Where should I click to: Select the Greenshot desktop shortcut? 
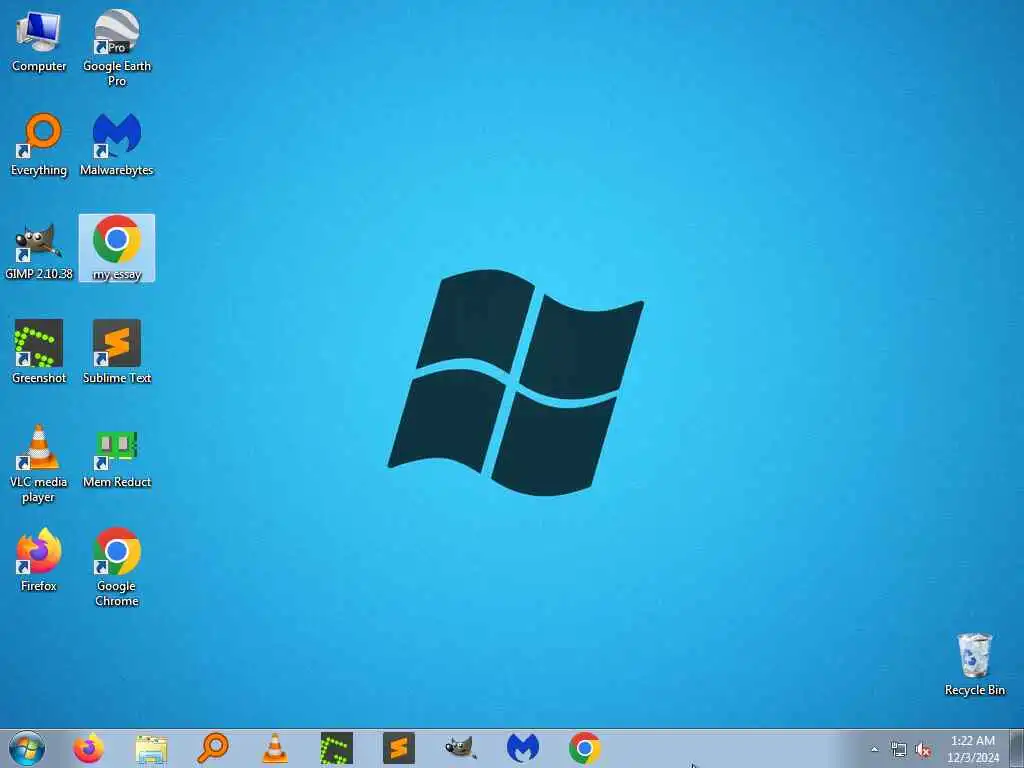pyautogui.click(x=39, y=353)
